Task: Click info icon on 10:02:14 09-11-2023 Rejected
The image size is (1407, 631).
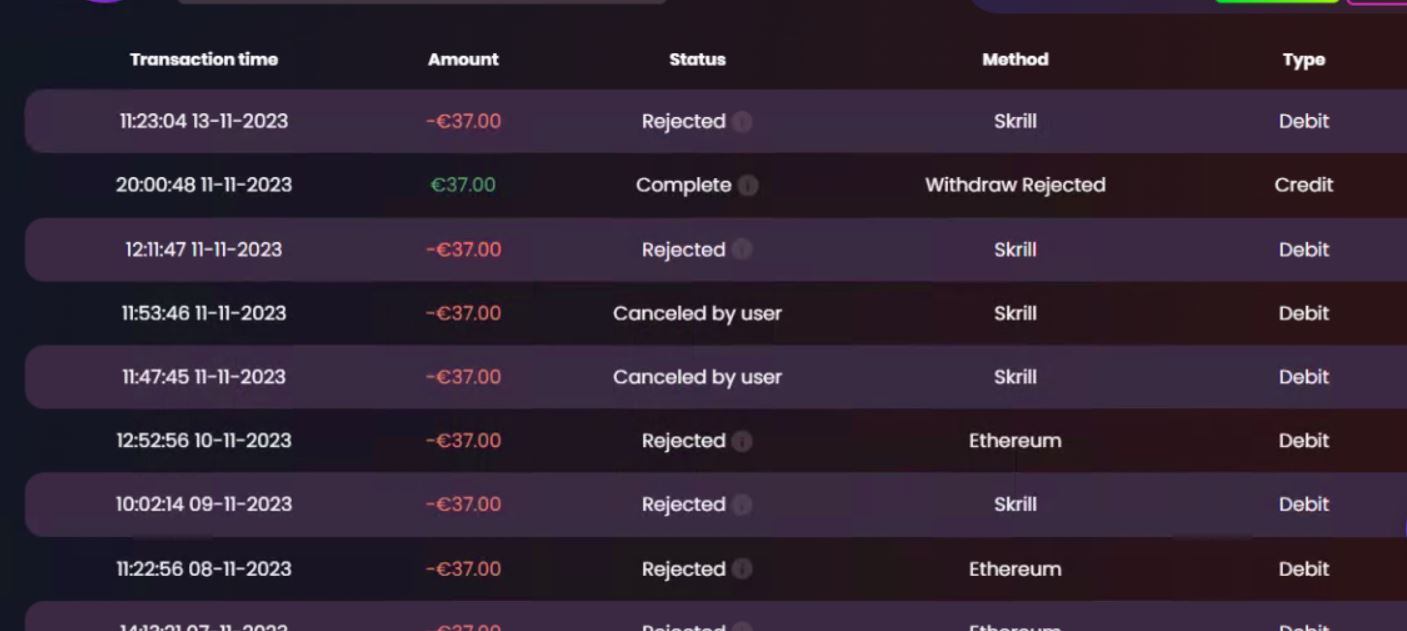Action: coord(742,505)
